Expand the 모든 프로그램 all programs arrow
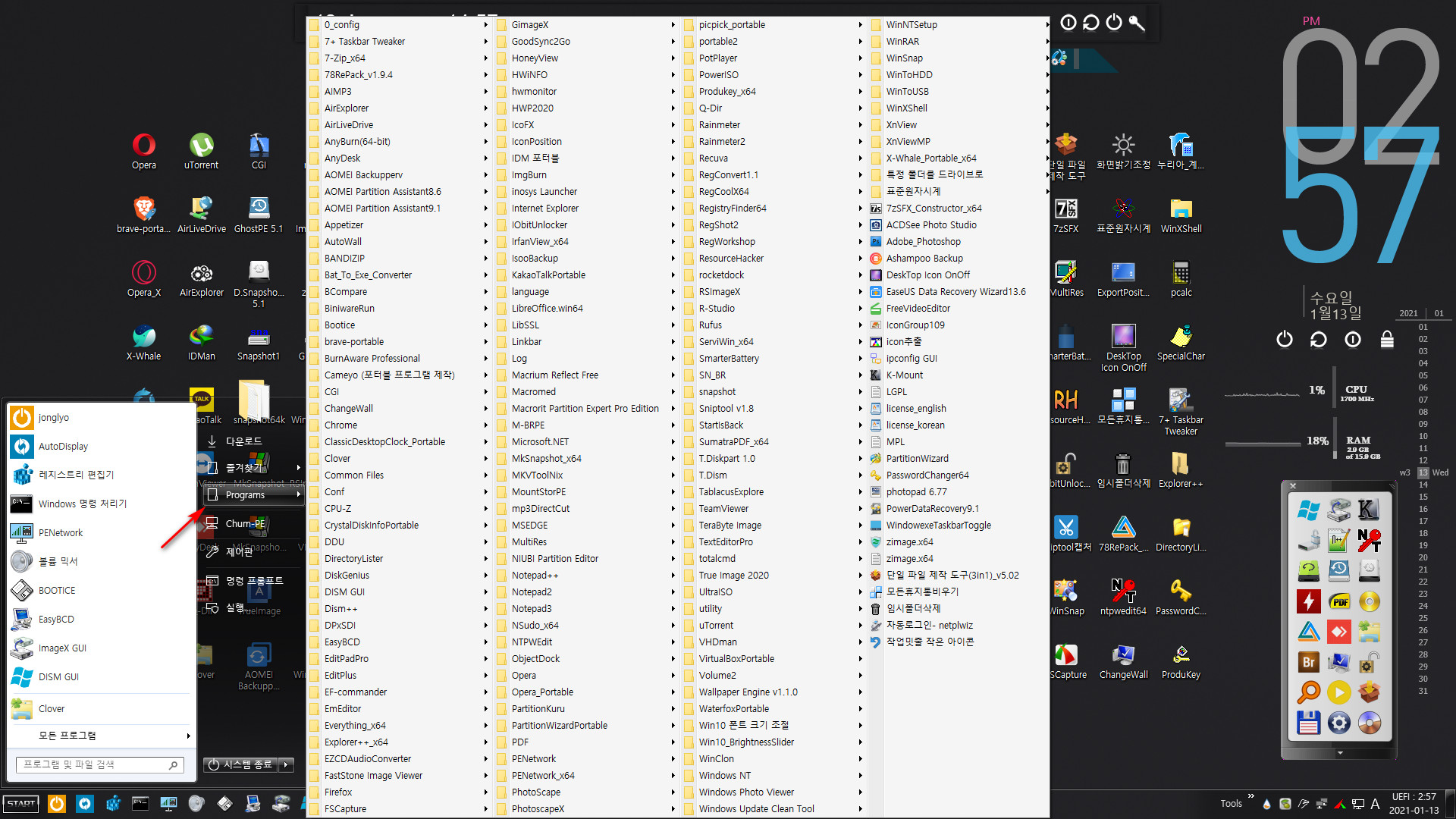Viewport: 1456px width, 819px height. [x=188, y=736]
